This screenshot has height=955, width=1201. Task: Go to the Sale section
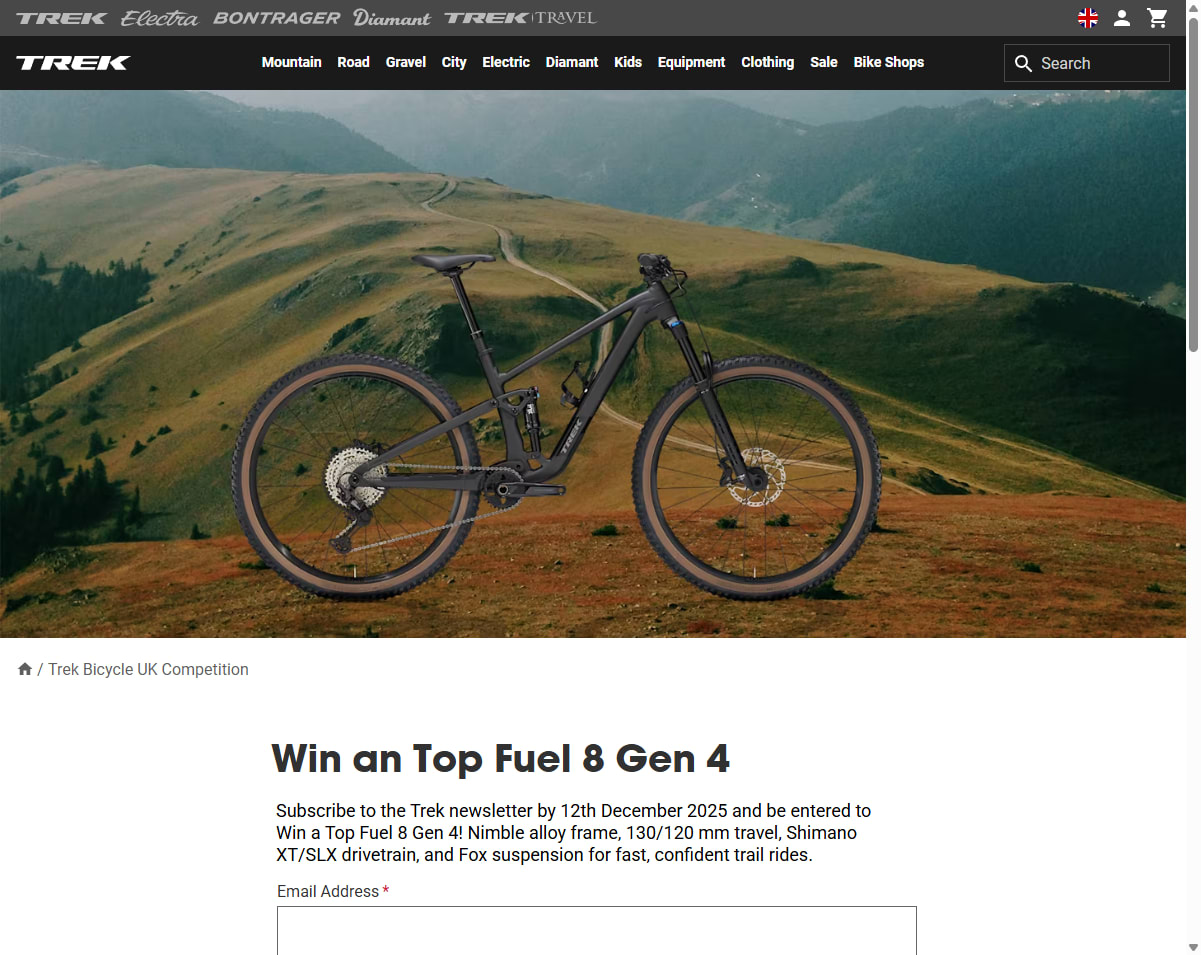(x=824, y=62)
